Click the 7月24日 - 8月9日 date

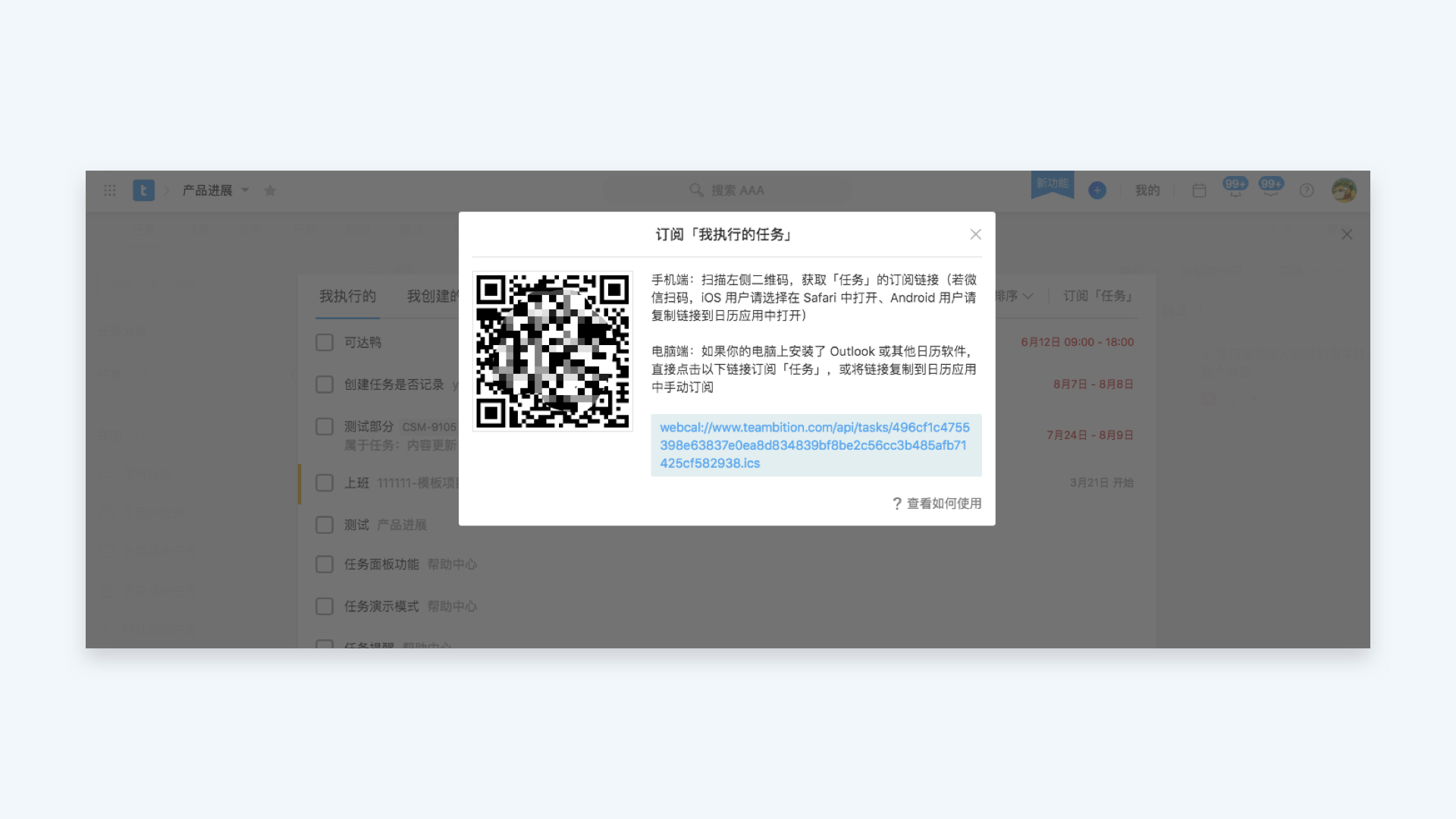(x=1090, y=435)
